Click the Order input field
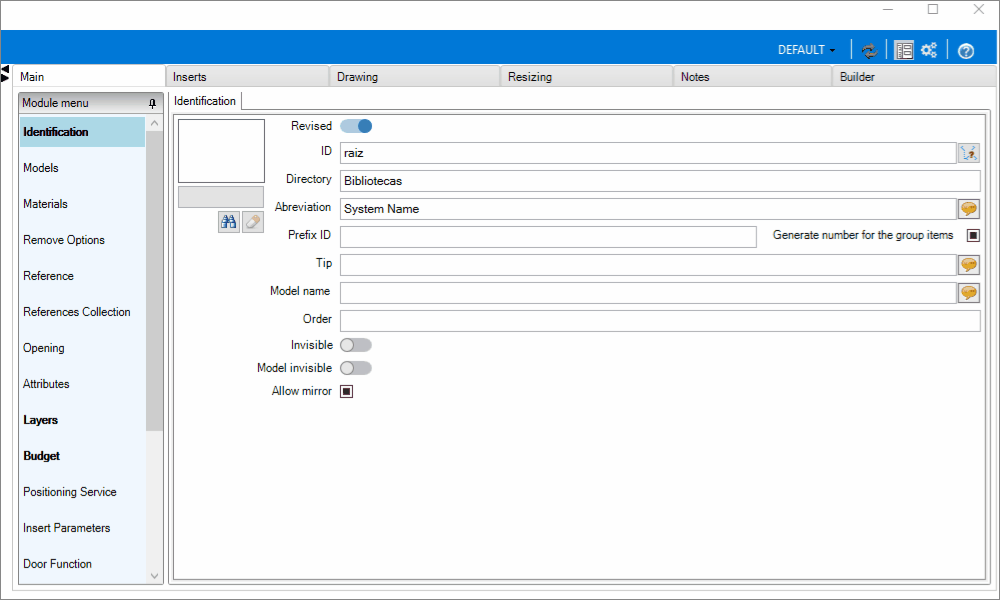Screen dimensions: 1000x600 [660, 321]
